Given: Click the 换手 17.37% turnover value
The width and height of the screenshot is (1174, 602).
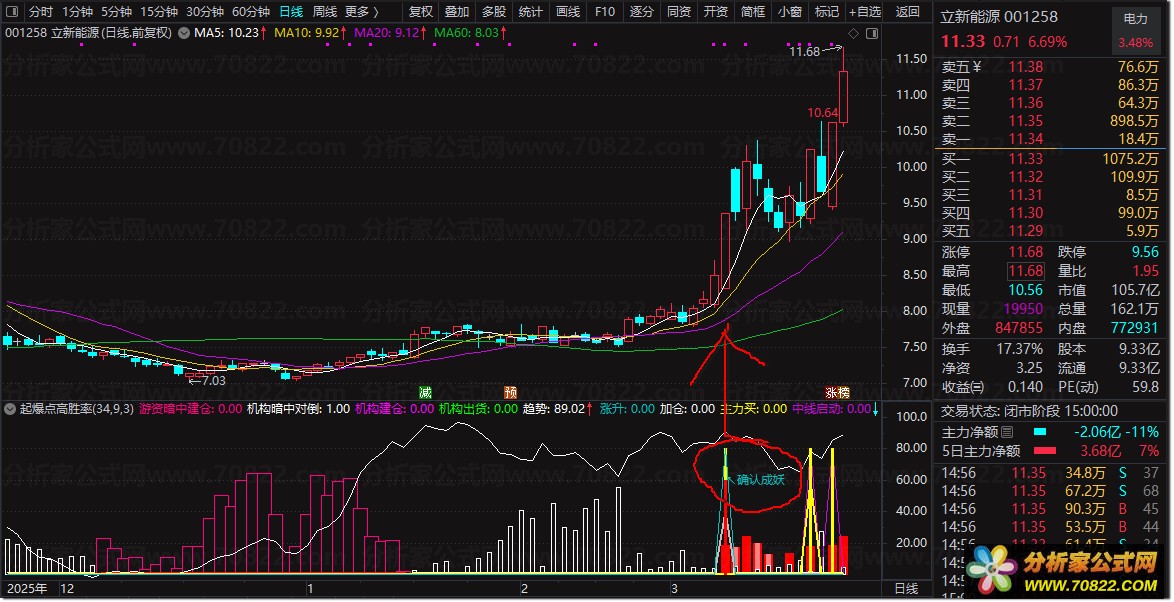Looking at the screenshot, I should [1019, 349].
